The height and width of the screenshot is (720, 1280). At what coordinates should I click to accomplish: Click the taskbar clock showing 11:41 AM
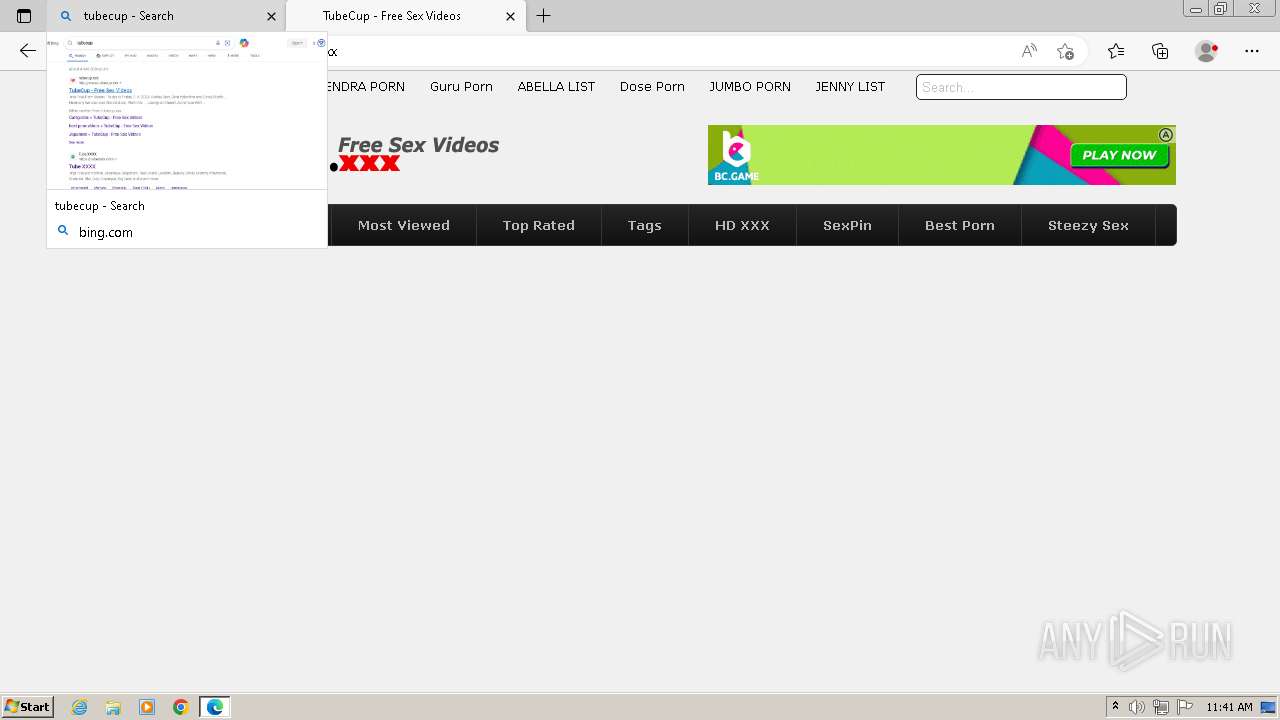point(1229,707)
